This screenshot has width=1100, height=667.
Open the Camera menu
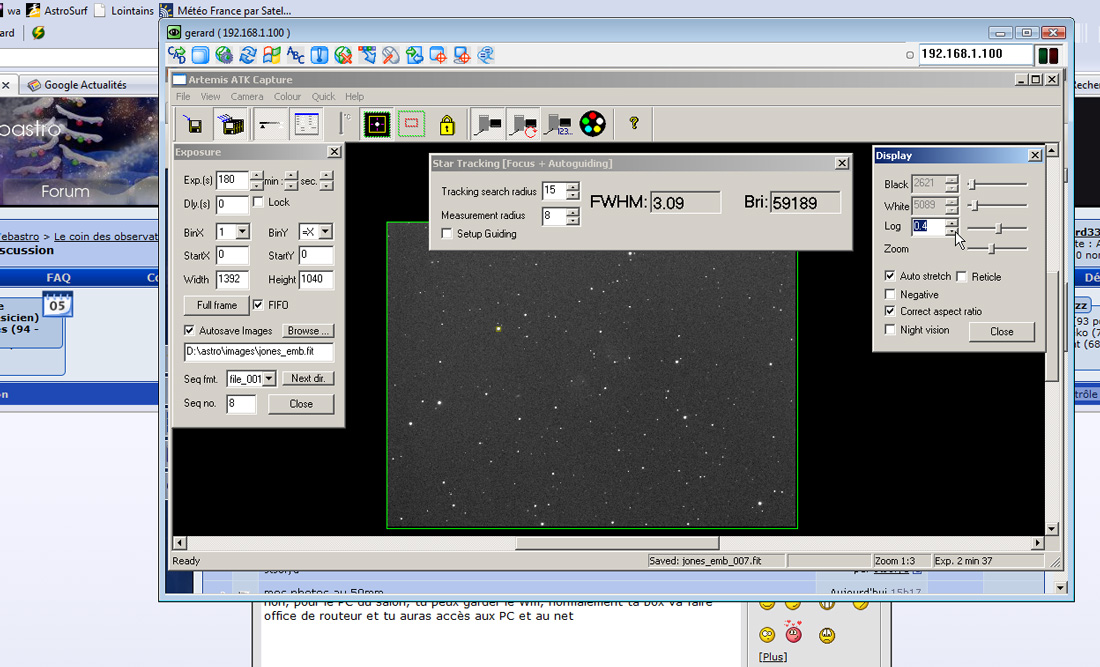[246, 97]
